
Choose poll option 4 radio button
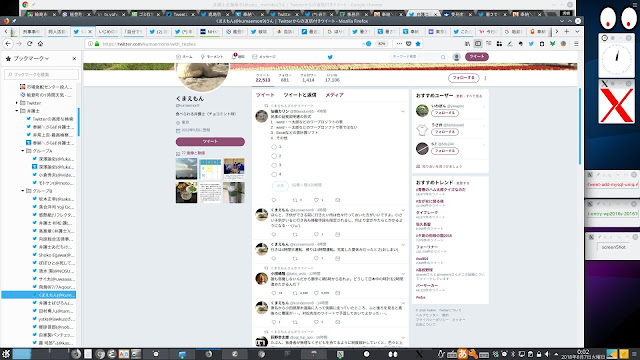tap(274, 174)
